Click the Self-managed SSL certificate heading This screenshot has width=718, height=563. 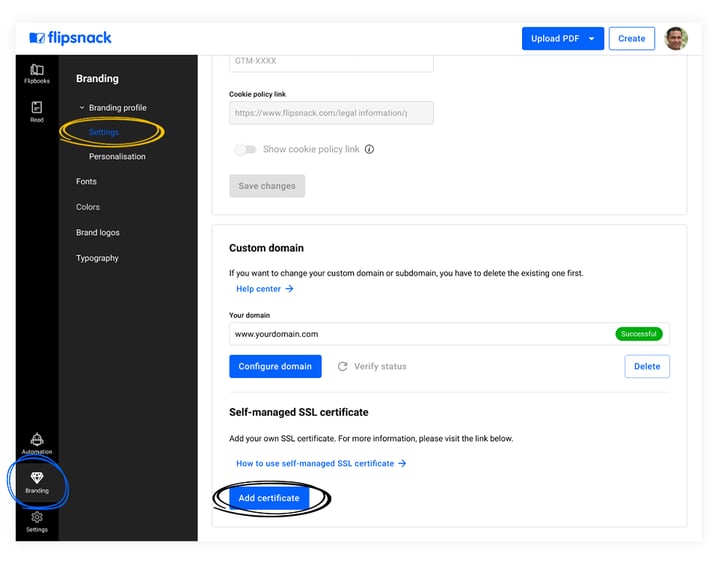pos(299,412)
